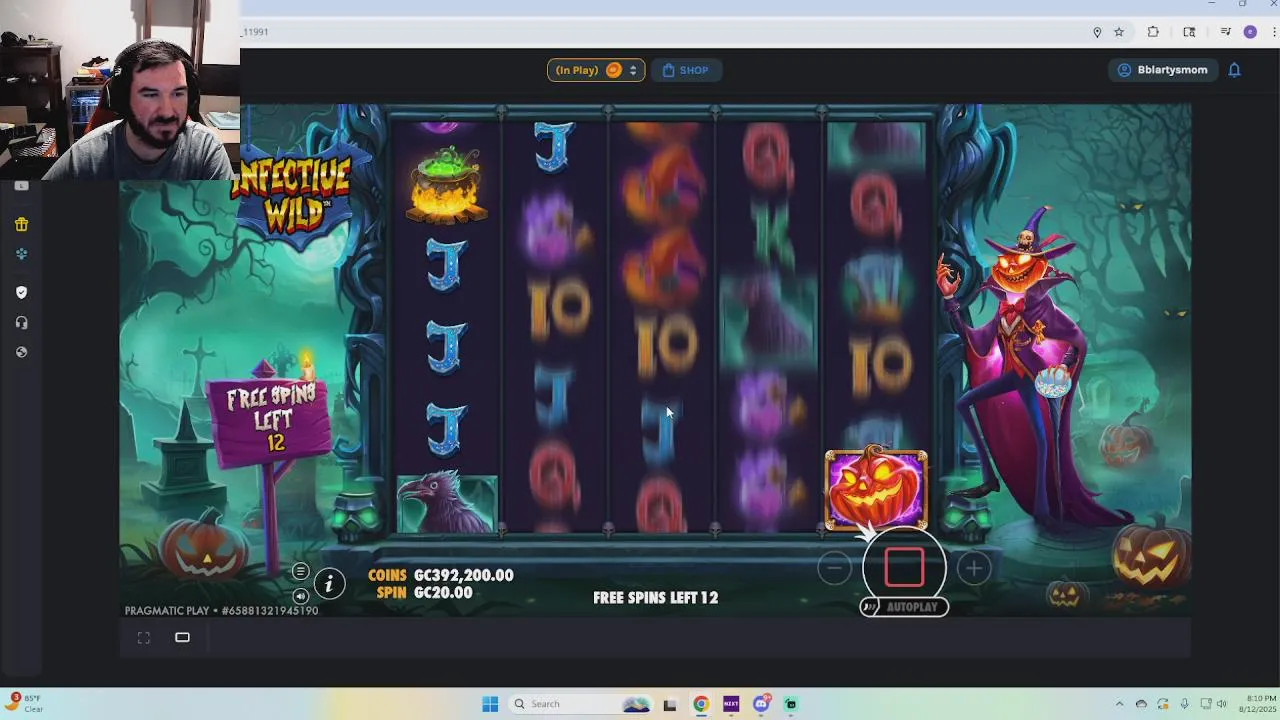This screenshot has width=1280, height=720.
Task: Click the Autoplay button
Action: pyautogui.click(x=904, y=607)
